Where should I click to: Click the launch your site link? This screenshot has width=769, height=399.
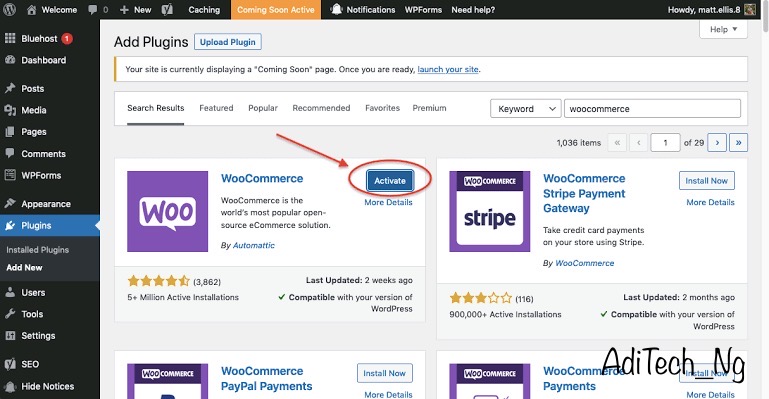448,69
